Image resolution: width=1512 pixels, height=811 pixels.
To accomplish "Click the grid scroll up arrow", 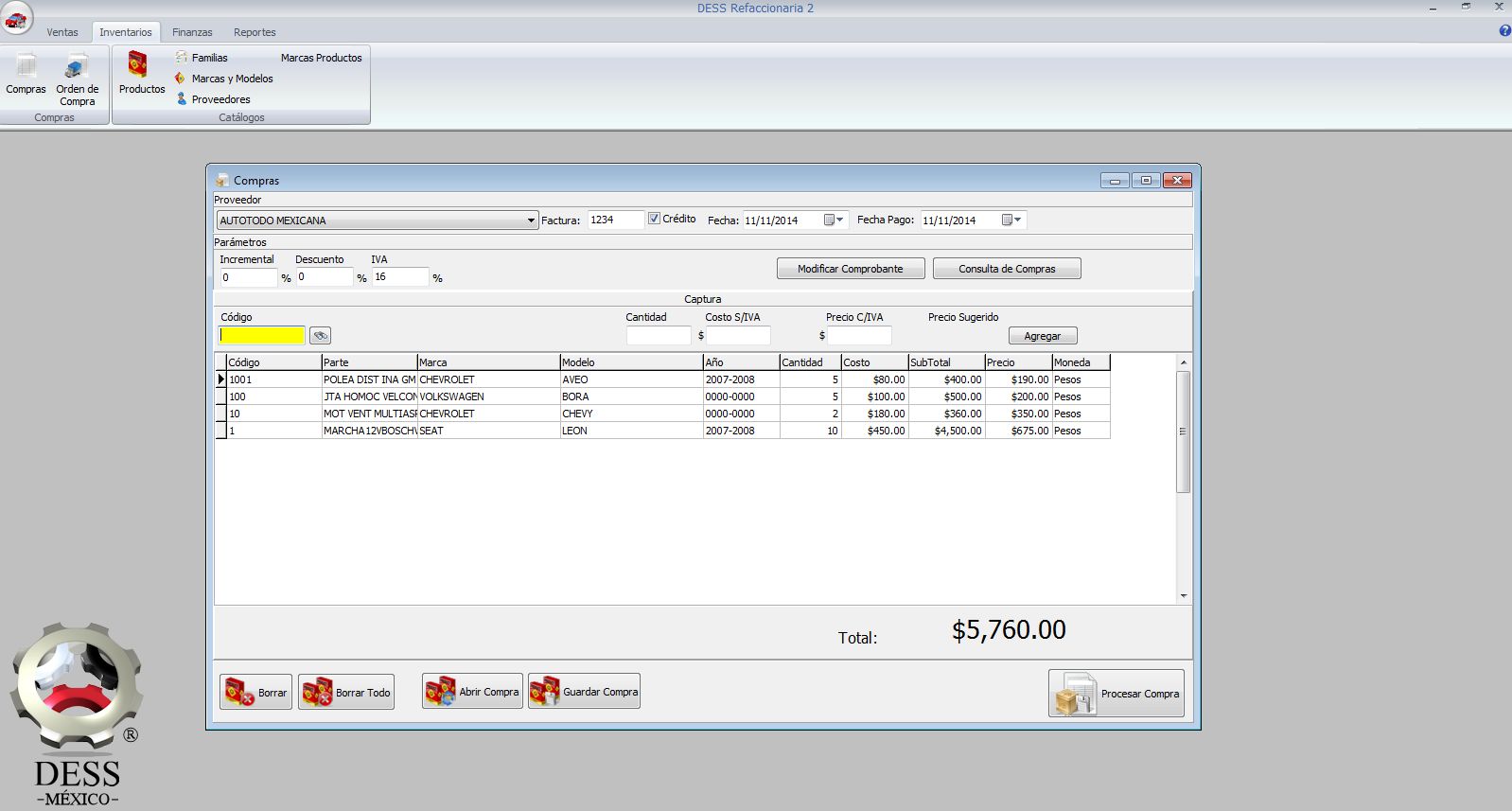I will (1183, 362).
